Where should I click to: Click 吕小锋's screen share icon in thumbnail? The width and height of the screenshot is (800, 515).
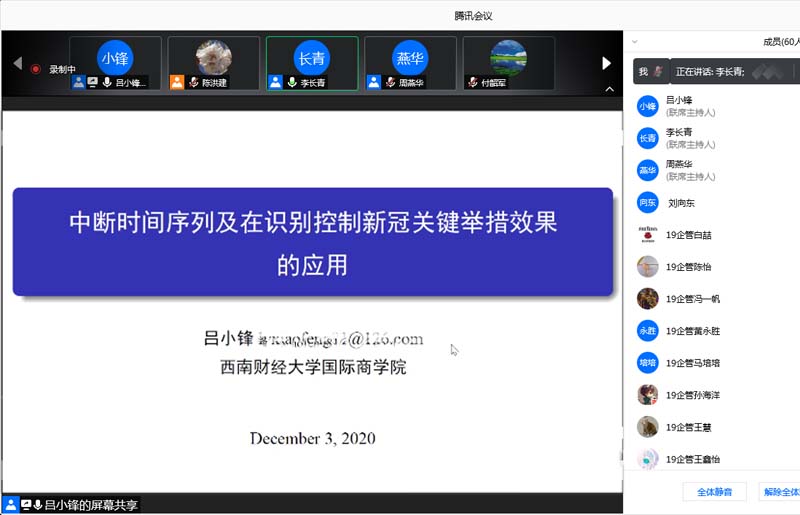(93, 82)
